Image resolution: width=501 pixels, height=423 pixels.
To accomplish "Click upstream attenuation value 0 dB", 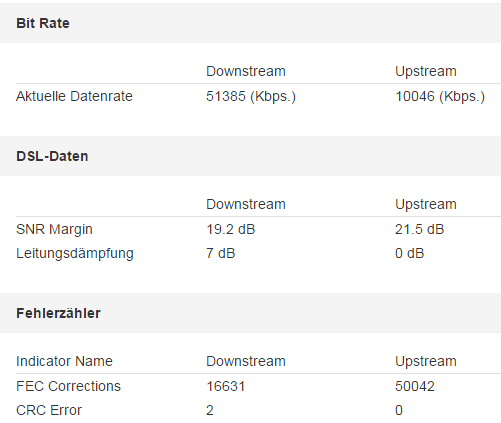I will [410, 253].
